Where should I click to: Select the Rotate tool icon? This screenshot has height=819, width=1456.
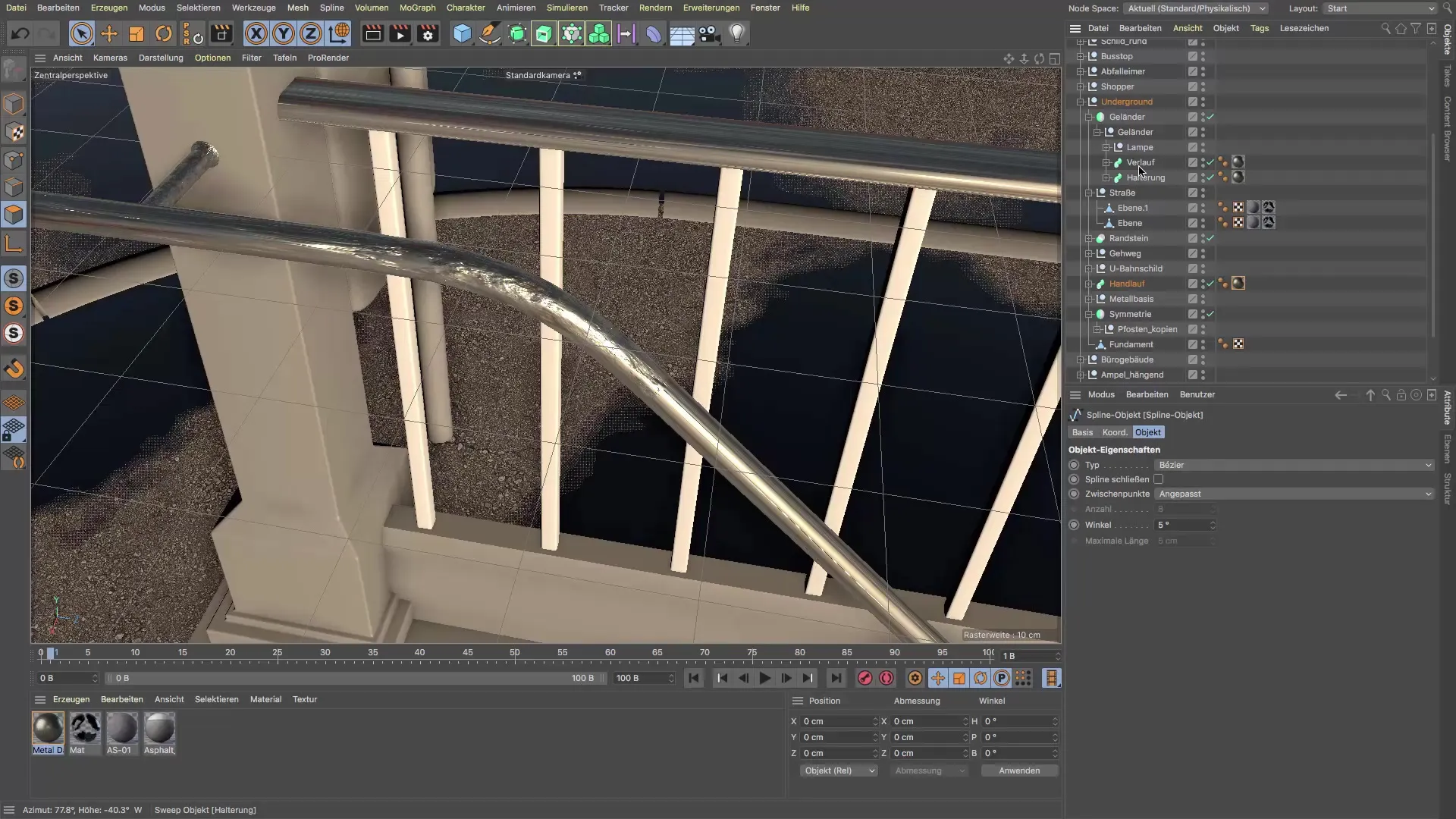coord(164,33)
